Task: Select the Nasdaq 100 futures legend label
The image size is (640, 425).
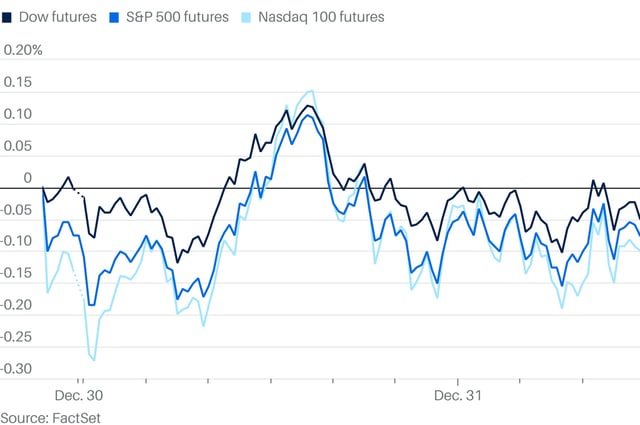Action: coord(321,17)
